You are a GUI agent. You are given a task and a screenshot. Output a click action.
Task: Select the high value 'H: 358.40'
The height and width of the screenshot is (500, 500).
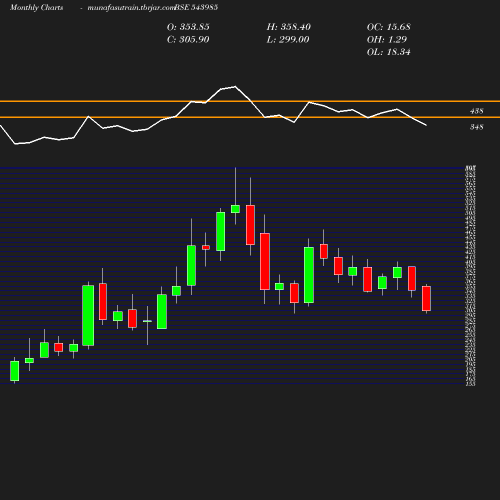tap(289, 27)
